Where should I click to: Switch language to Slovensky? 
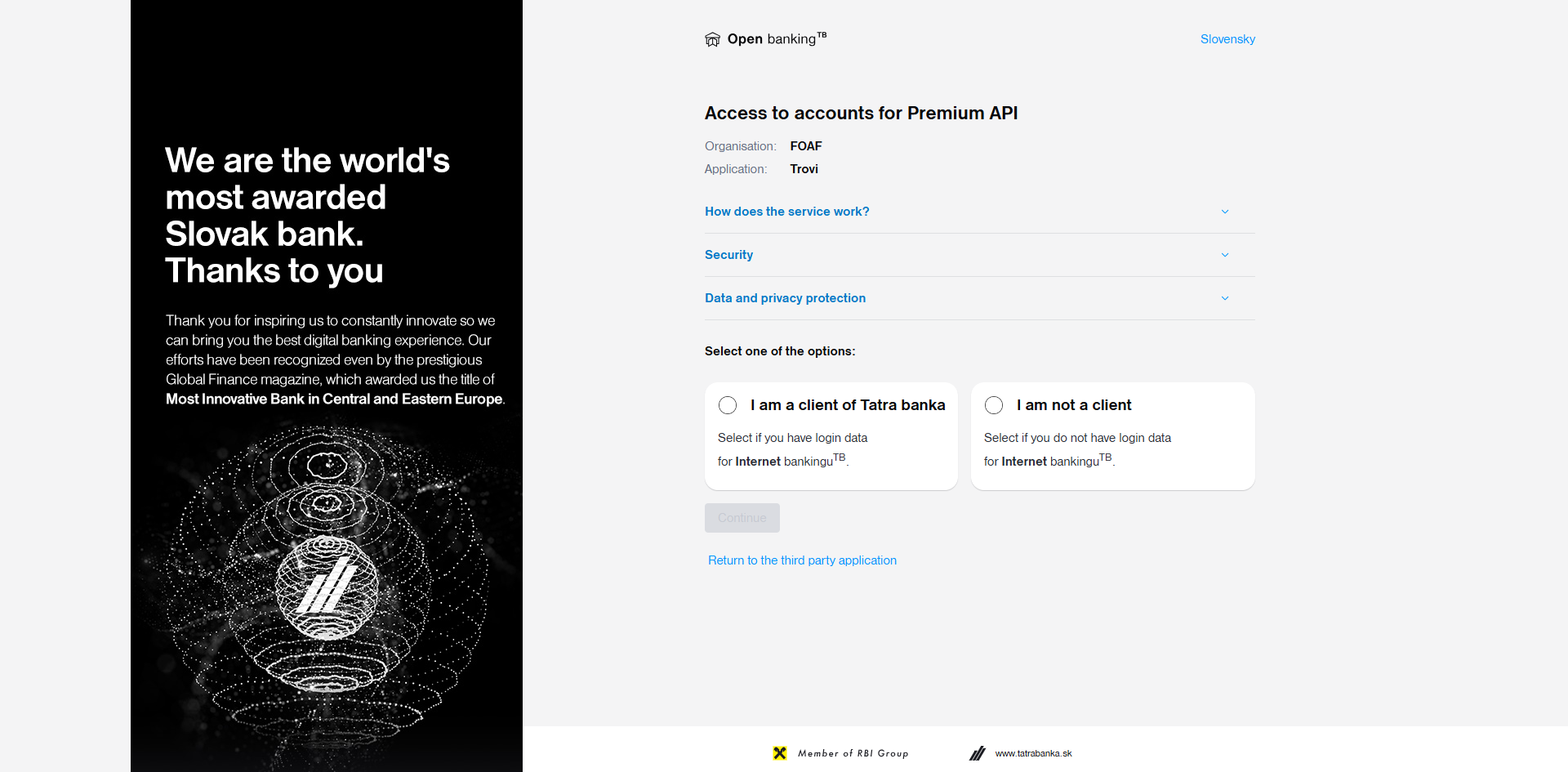pyautogui.click(x=1227, y=39)
